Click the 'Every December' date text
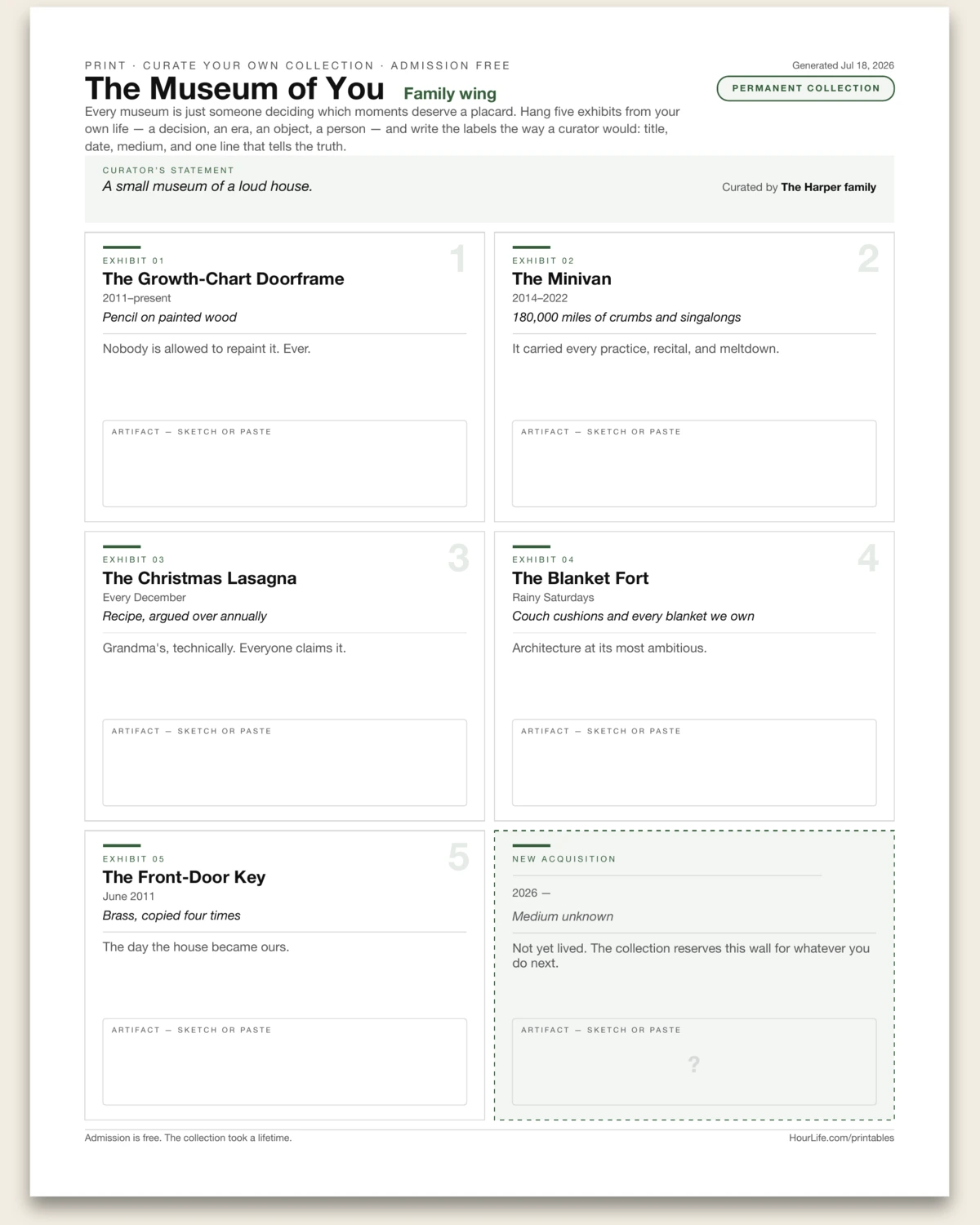Viewport: 980px width, 1225px height. point(144,598)
